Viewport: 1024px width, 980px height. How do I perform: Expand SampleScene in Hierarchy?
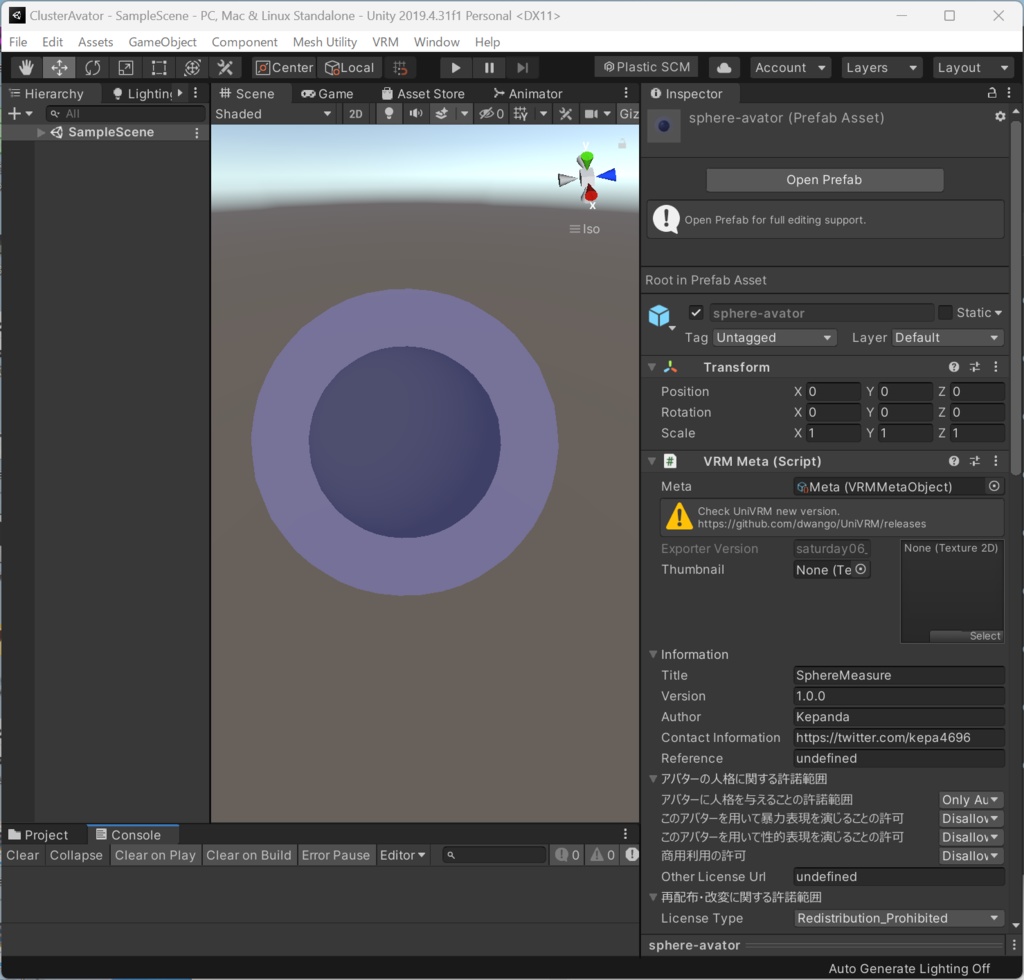click(x=41, y=133)
